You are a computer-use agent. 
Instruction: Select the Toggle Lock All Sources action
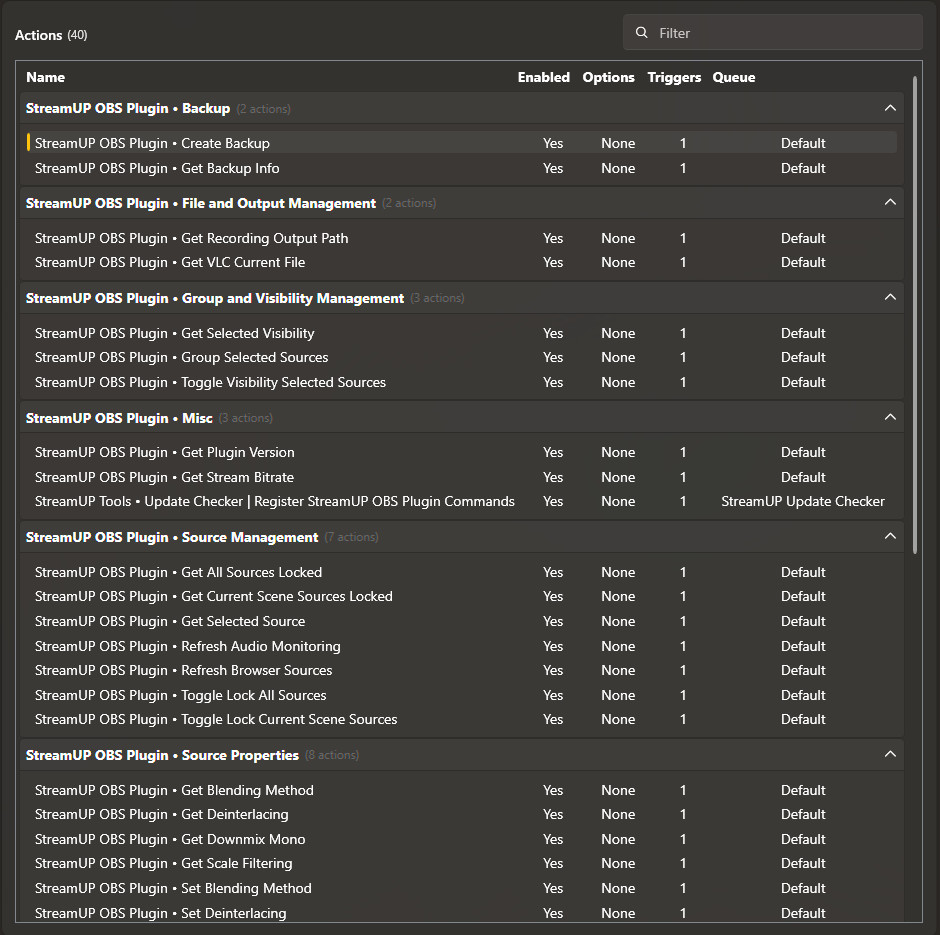click(x=462, y=695)
